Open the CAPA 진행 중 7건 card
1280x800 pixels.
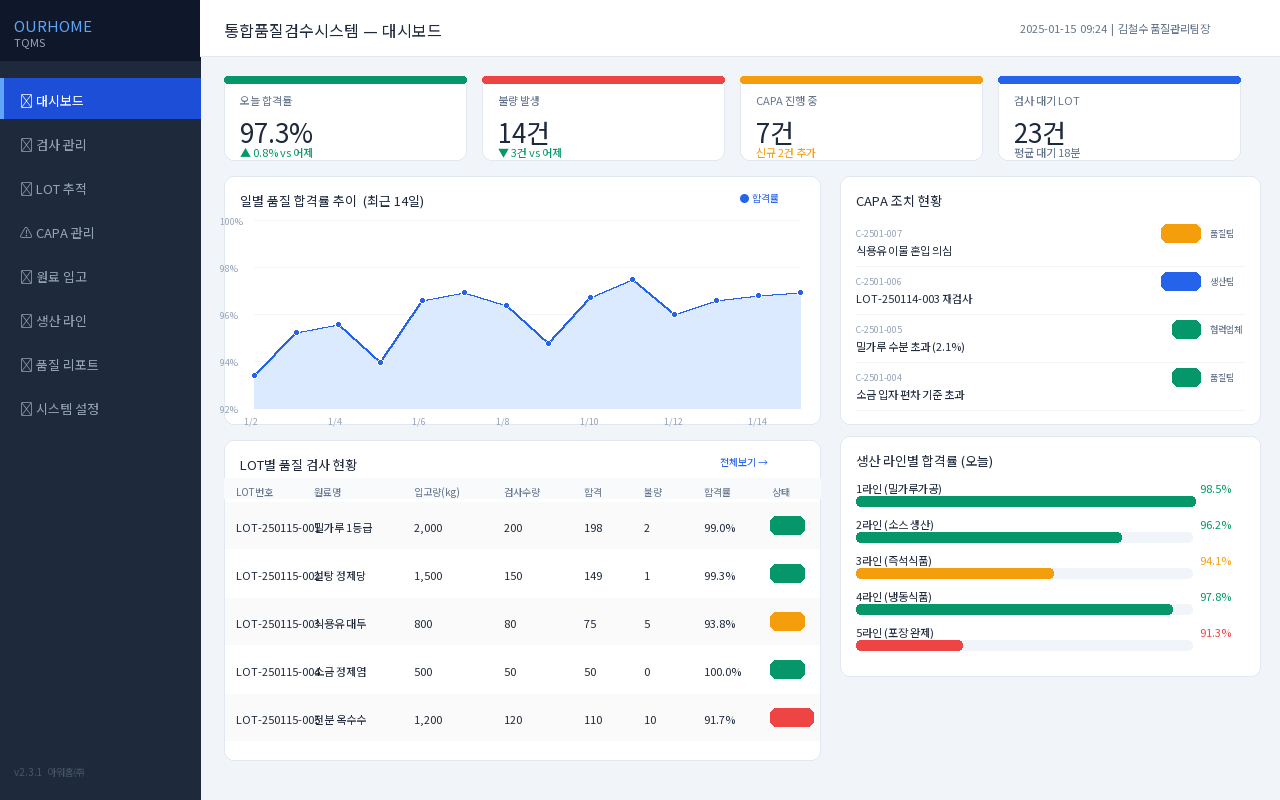[861, 118]
